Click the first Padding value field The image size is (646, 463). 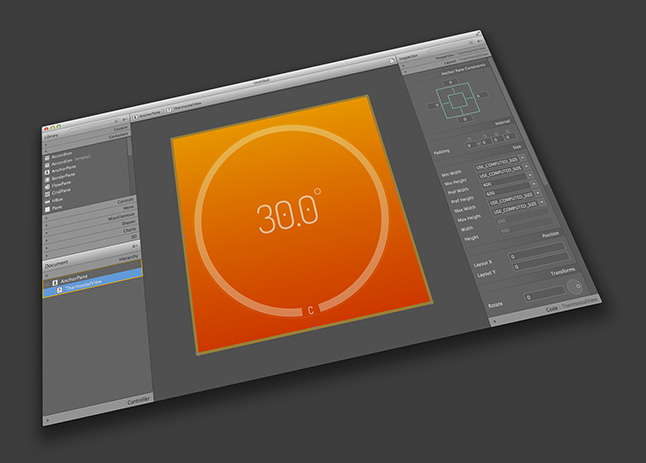pyautogui.click(x=470, y=145)
